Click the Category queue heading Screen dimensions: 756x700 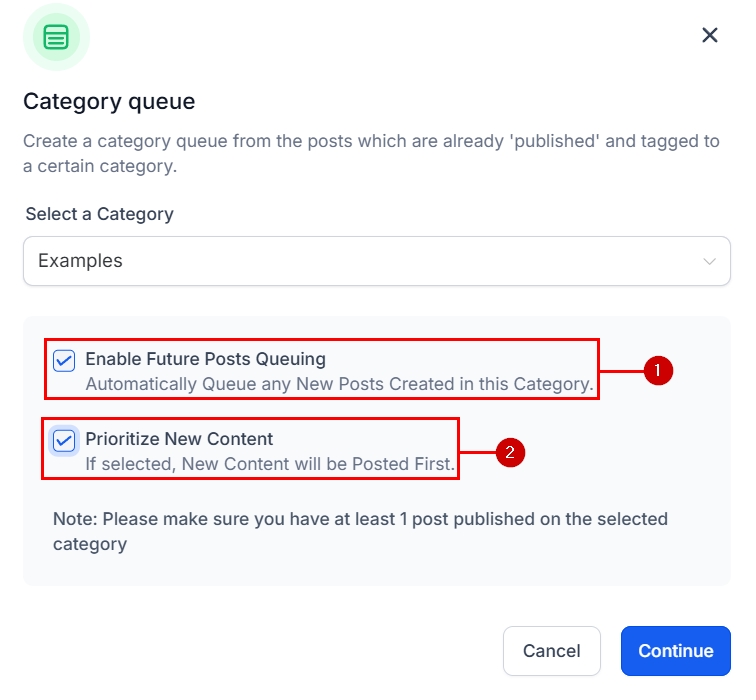tap(109, 101)
